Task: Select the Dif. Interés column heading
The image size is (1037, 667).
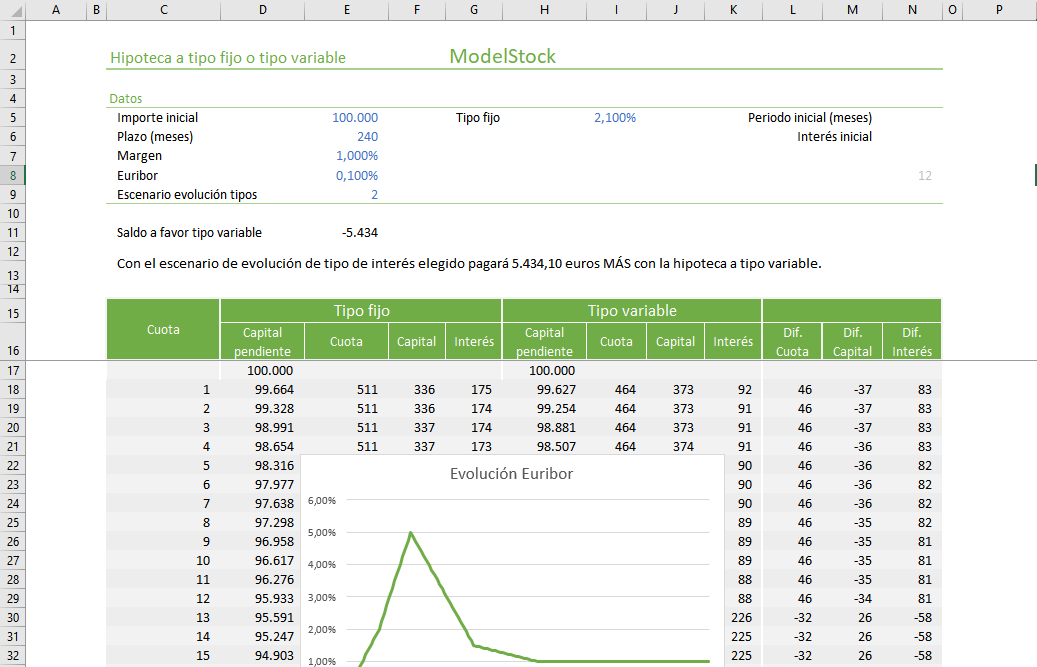Action: click(911, 341)
